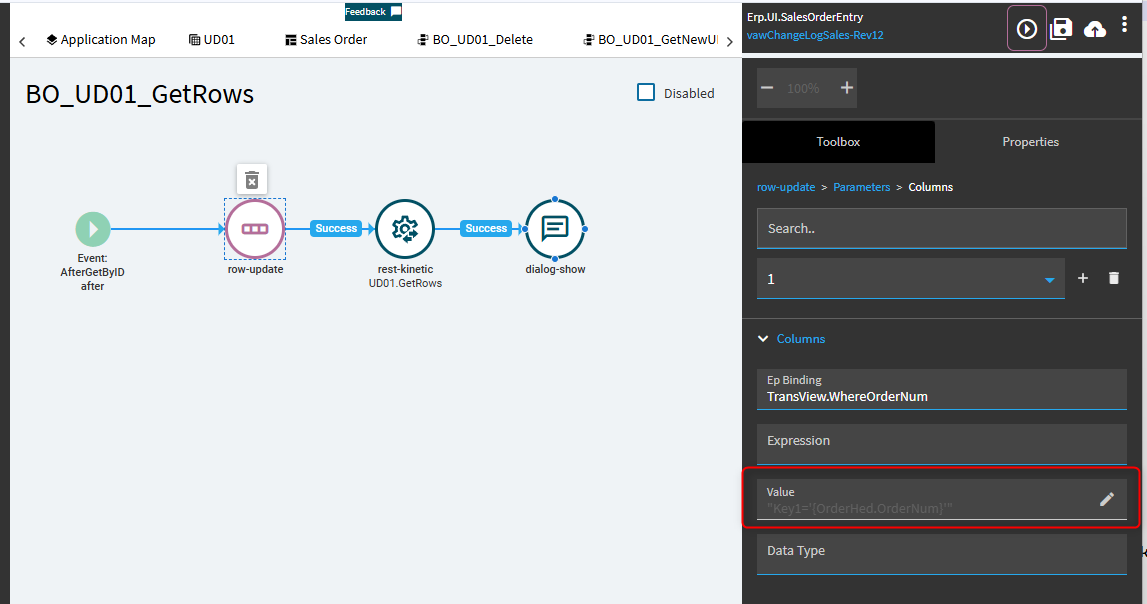Click second Success connector label before dialog-show
This screenshot has height=604, width=1147.
(x=486, y=228)
